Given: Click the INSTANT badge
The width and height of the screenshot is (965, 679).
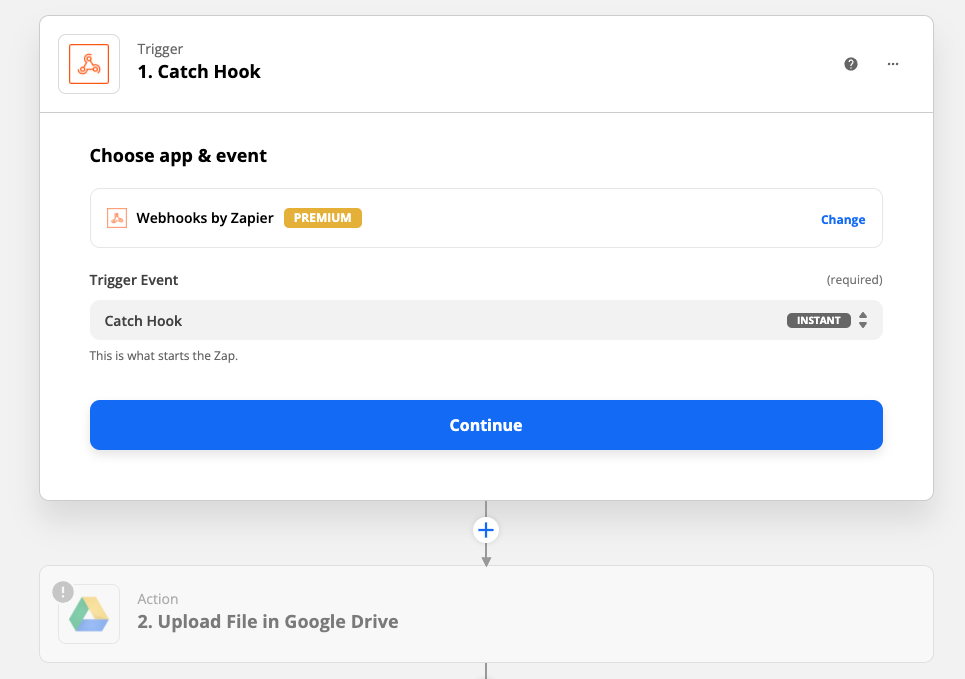Looking at the screenshot, I should coord(819,320).
